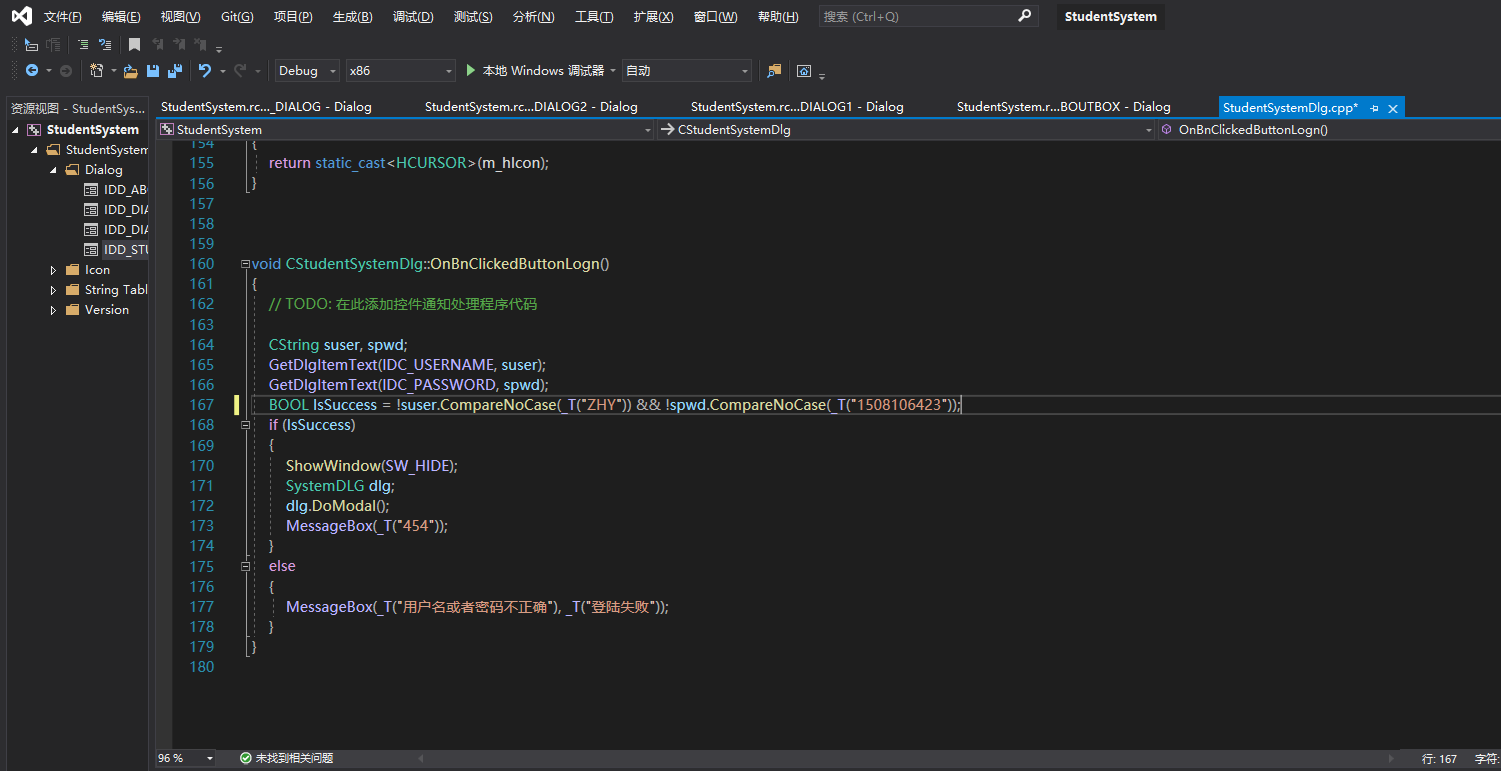Click the Save file icon
The width and height of the screenshot is (1501, 771).
(x=153, y=71)
